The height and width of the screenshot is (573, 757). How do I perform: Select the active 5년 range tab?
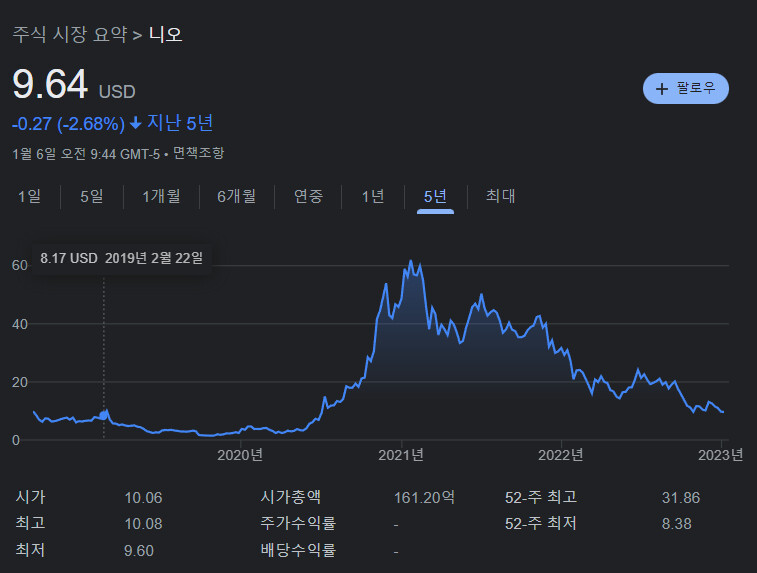click(435, 196)
